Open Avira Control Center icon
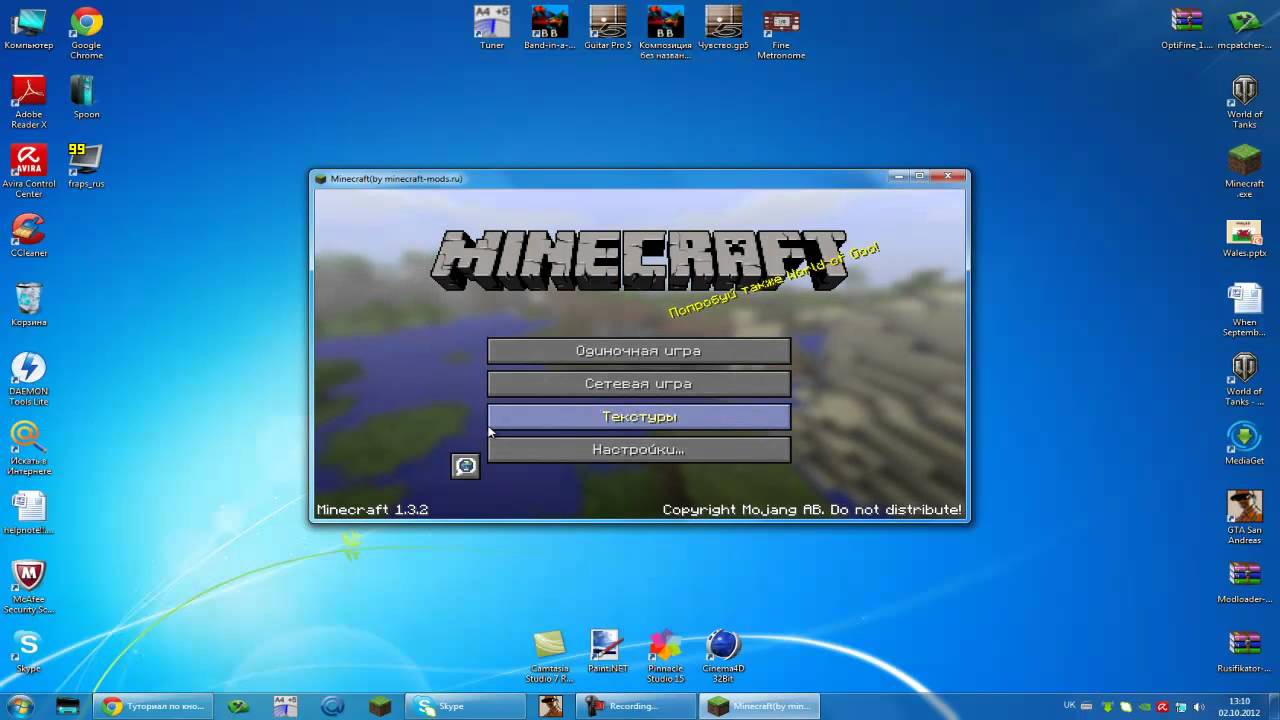 point(29,171)
